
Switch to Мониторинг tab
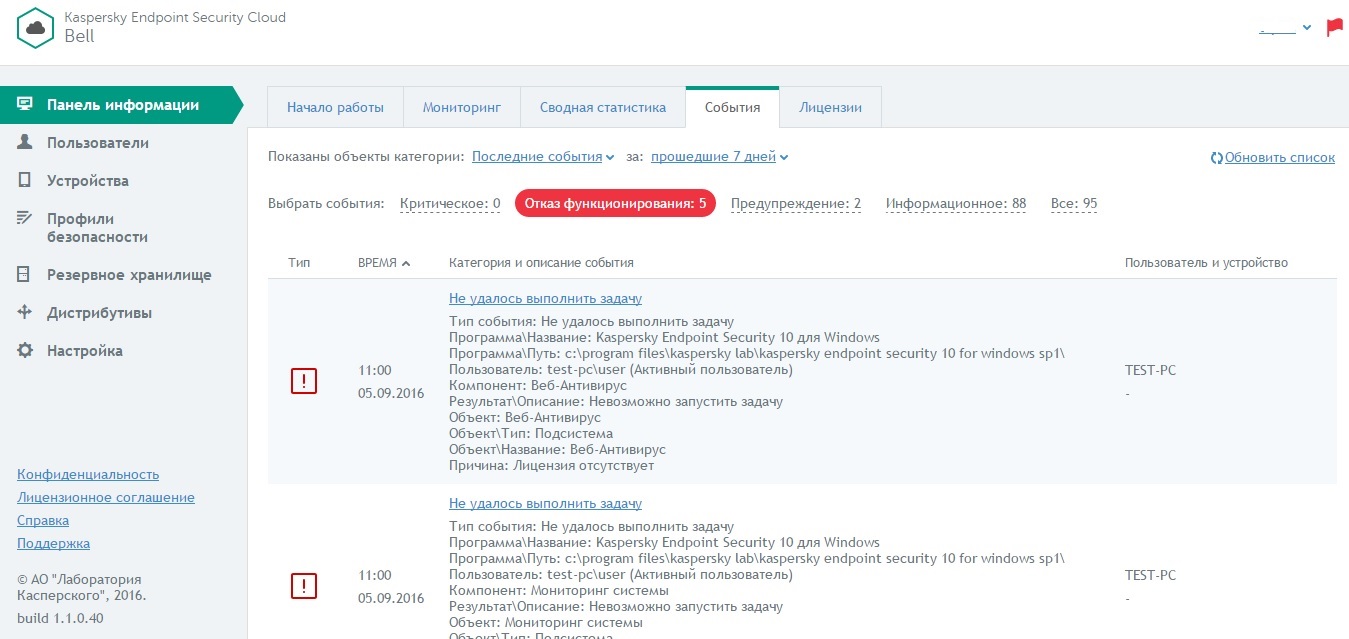click(x=462, y=108)
